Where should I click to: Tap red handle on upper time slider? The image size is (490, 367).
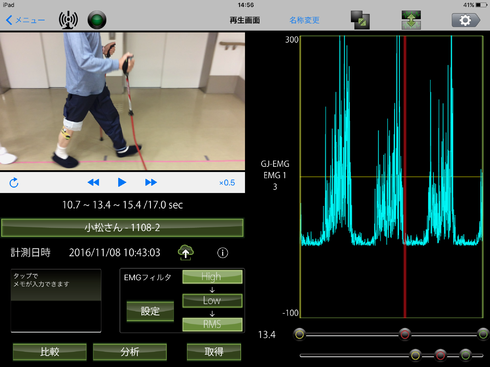coord(405,334)
